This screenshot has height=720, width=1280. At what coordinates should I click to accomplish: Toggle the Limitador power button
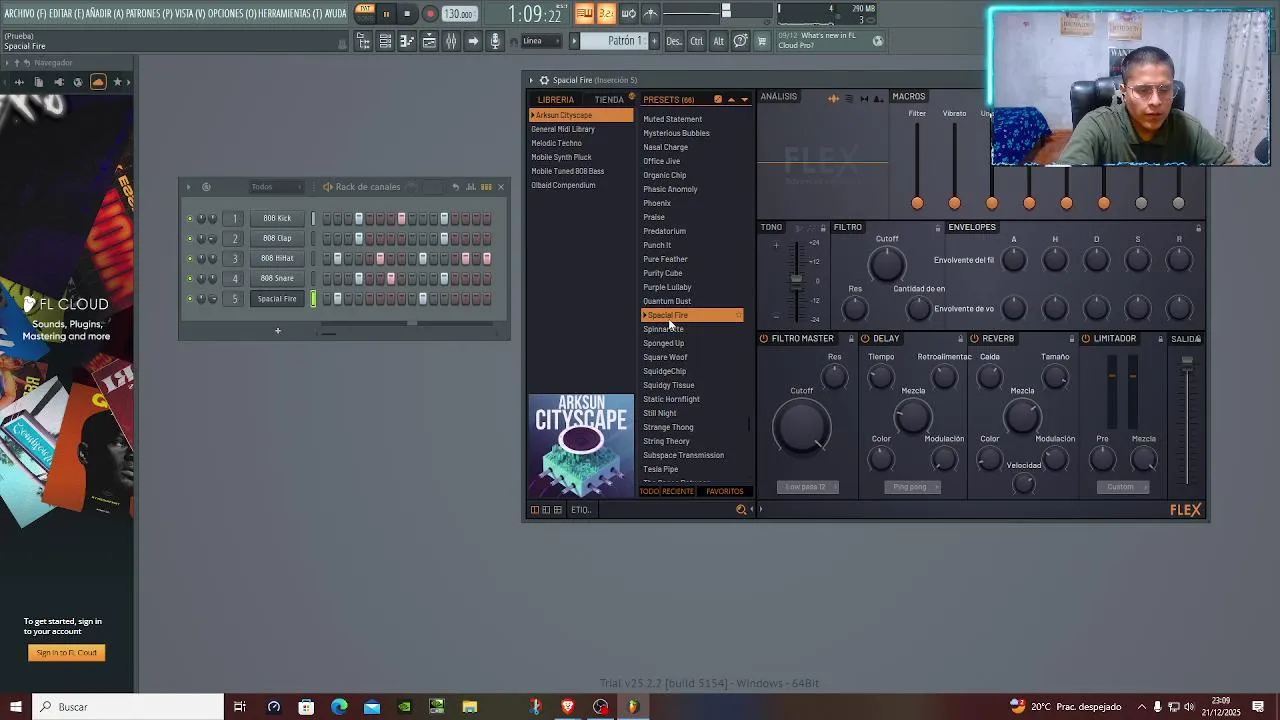[1085, 339]
